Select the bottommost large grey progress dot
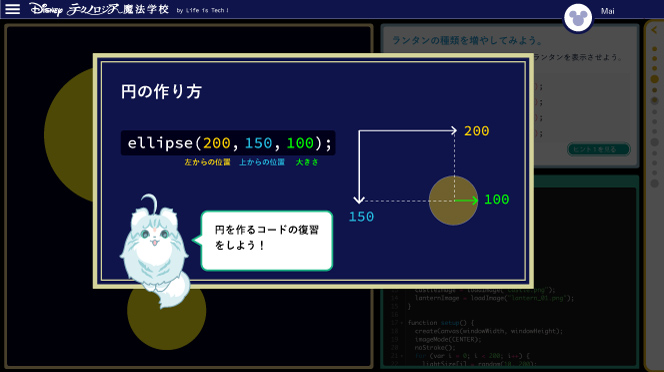This screenshot has height=372, width=664. click(x=654, y=183)
